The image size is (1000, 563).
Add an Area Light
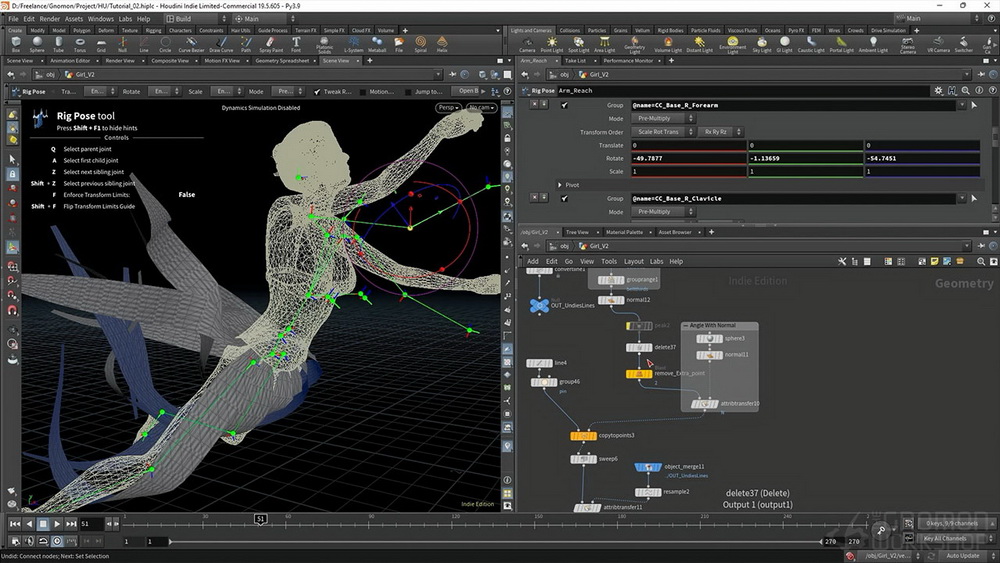604,44
